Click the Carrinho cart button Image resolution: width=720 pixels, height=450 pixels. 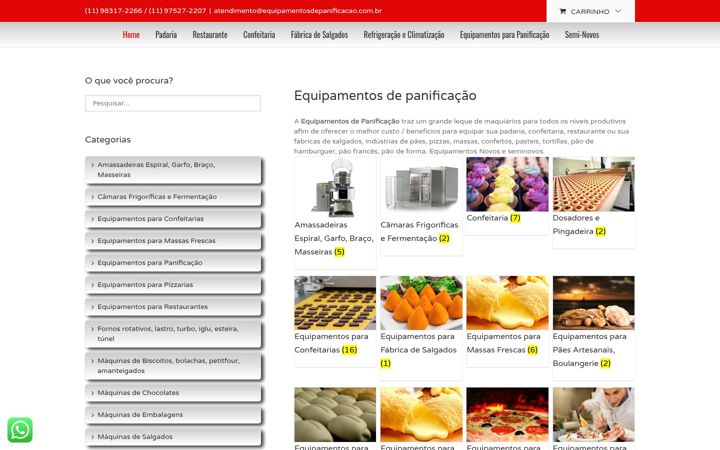click(x=591, y=11)
